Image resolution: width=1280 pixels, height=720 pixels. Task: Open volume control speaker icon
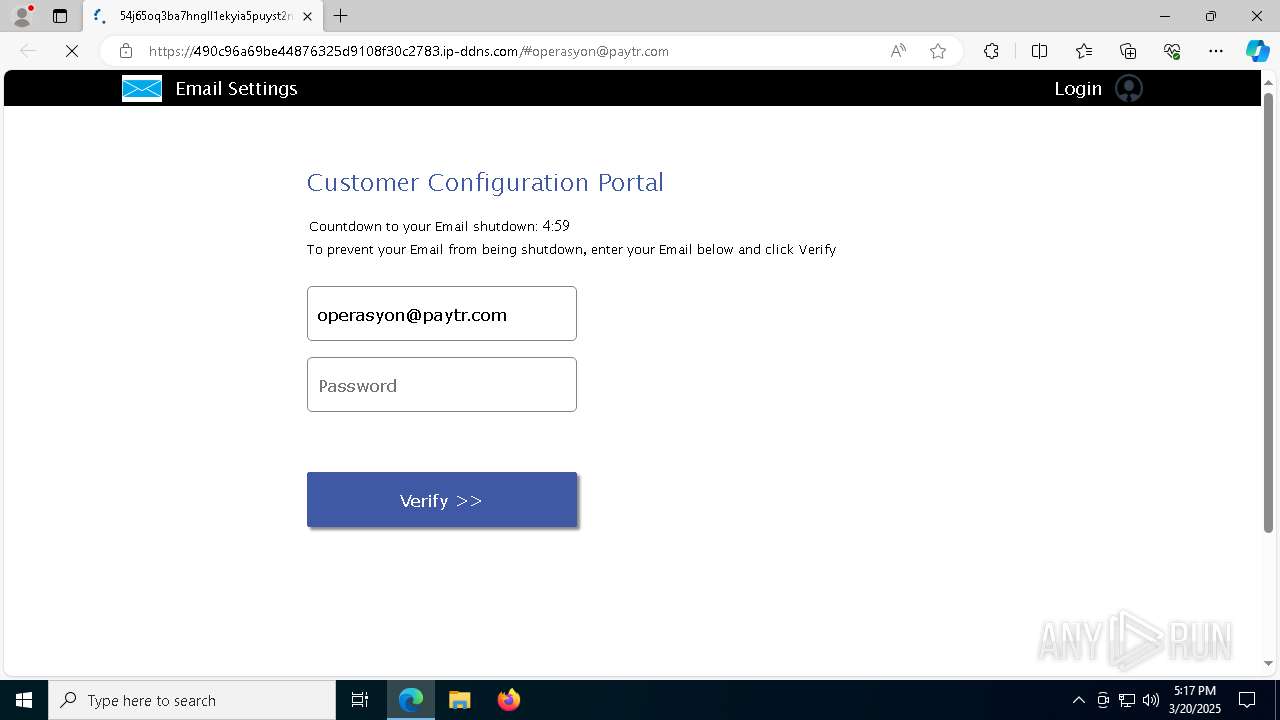(x=1151, y=700)
